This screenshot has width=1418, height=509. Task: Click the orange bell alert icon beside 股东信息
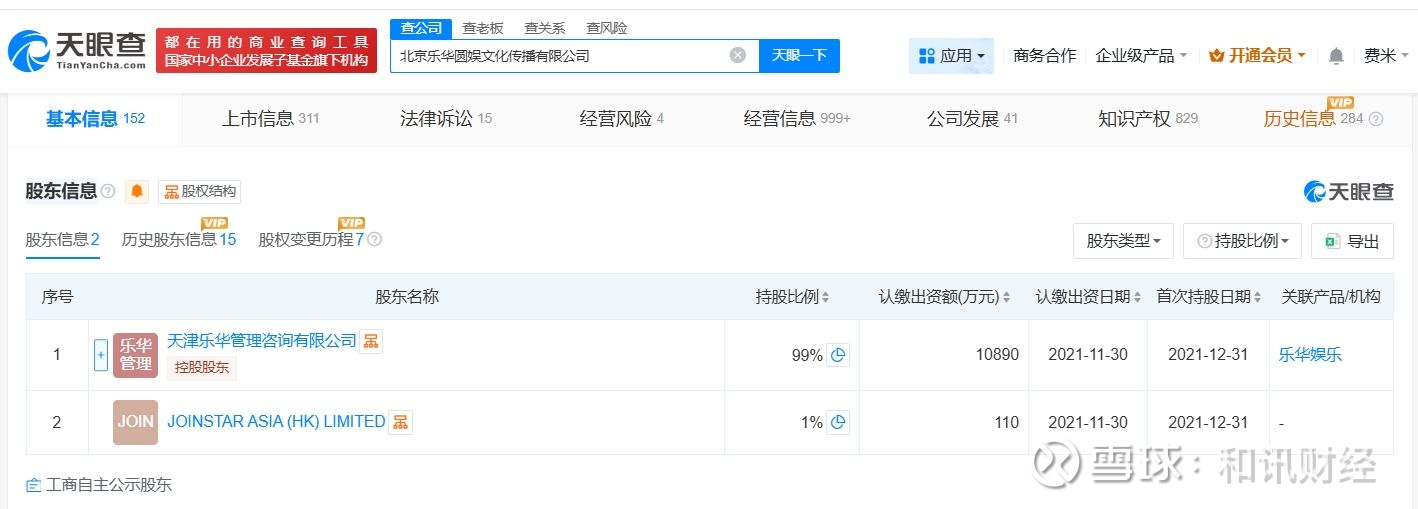click(x=137, y=191)
